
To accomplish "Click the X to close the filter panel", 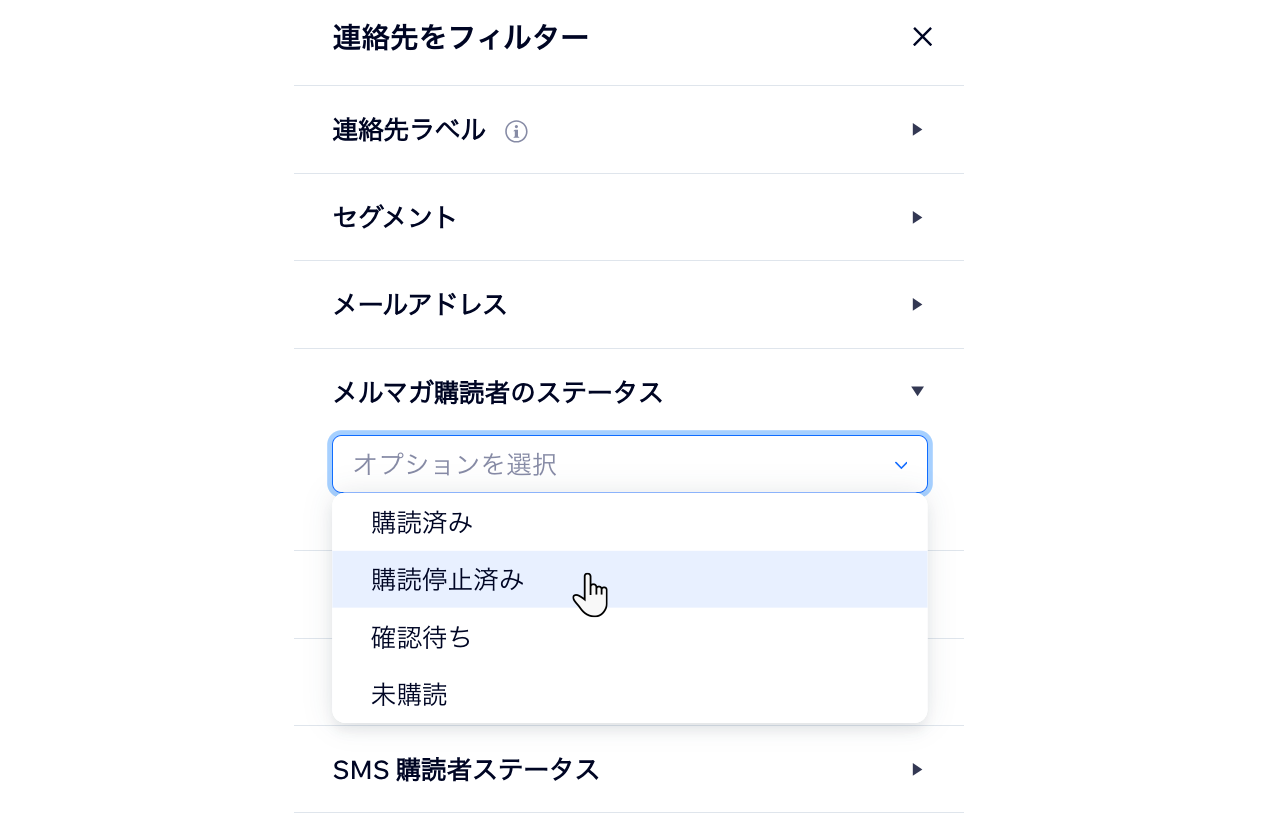I will pyautogui.click(x=921, y=37).
